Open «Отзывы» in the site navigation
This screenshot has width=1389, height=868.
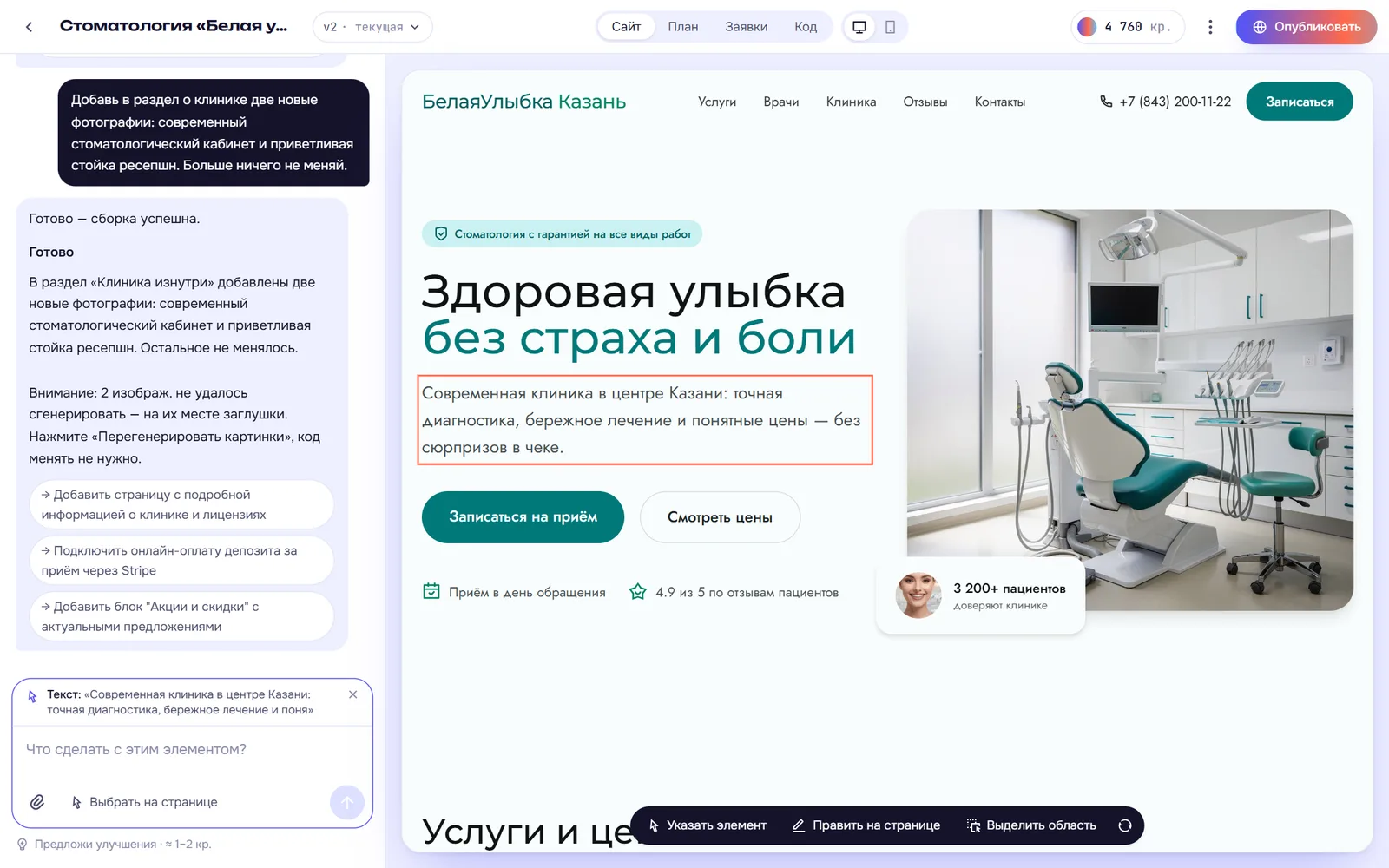coord(925,102)
